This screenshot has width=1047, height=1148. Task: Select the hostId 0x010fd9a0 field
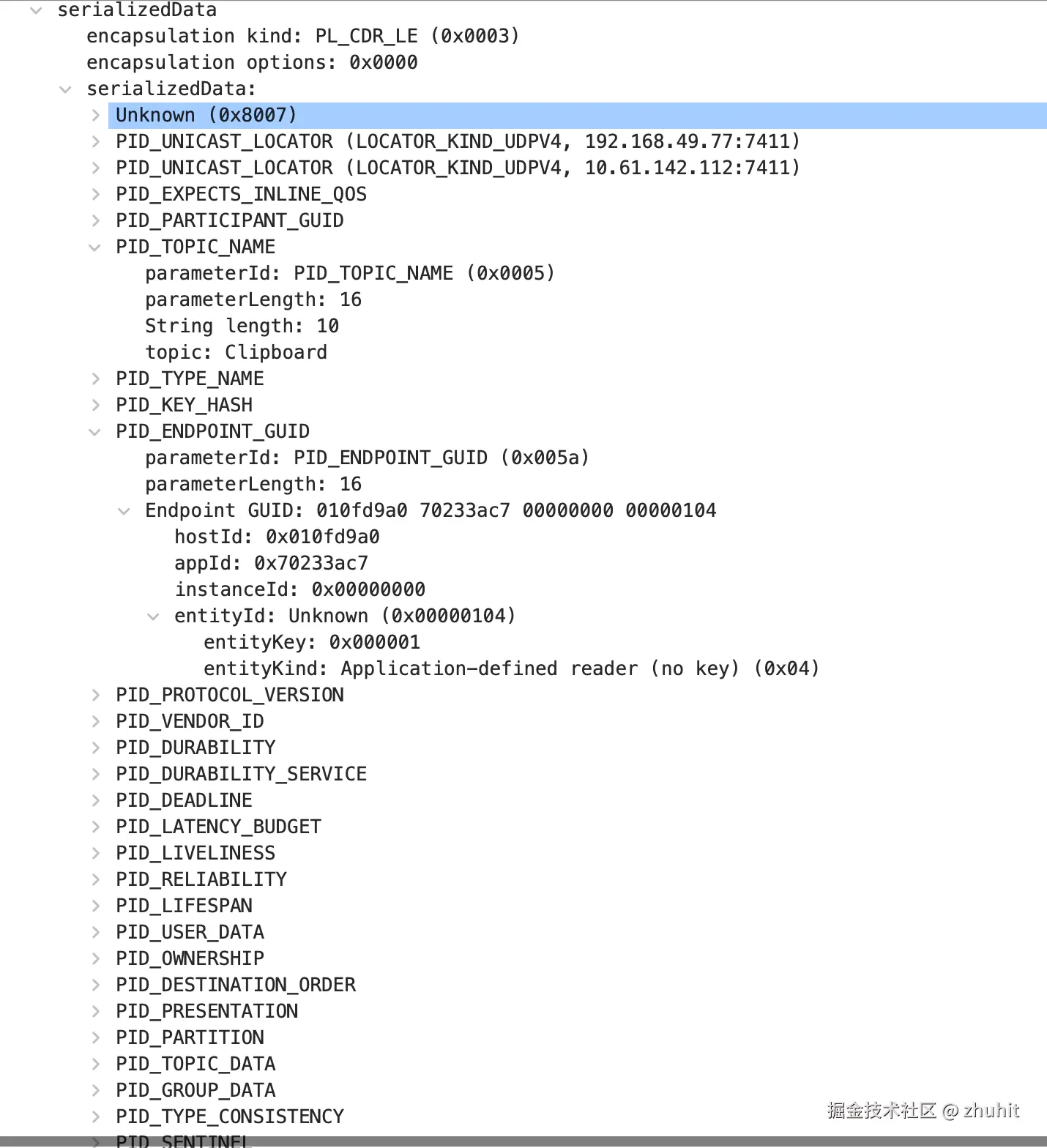click(277, 537)
